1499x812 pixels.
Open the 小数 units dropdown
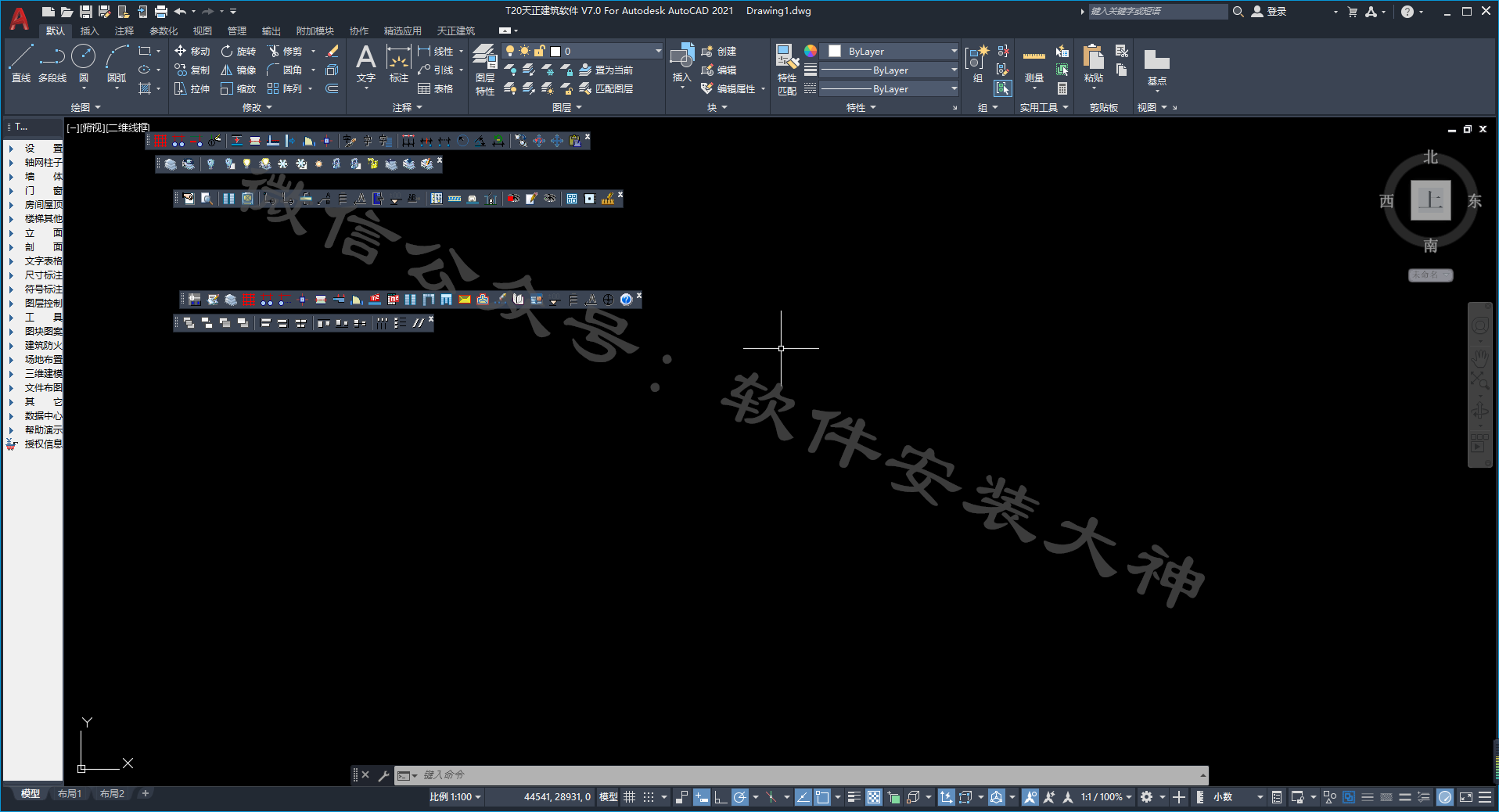click(1238, 797)
